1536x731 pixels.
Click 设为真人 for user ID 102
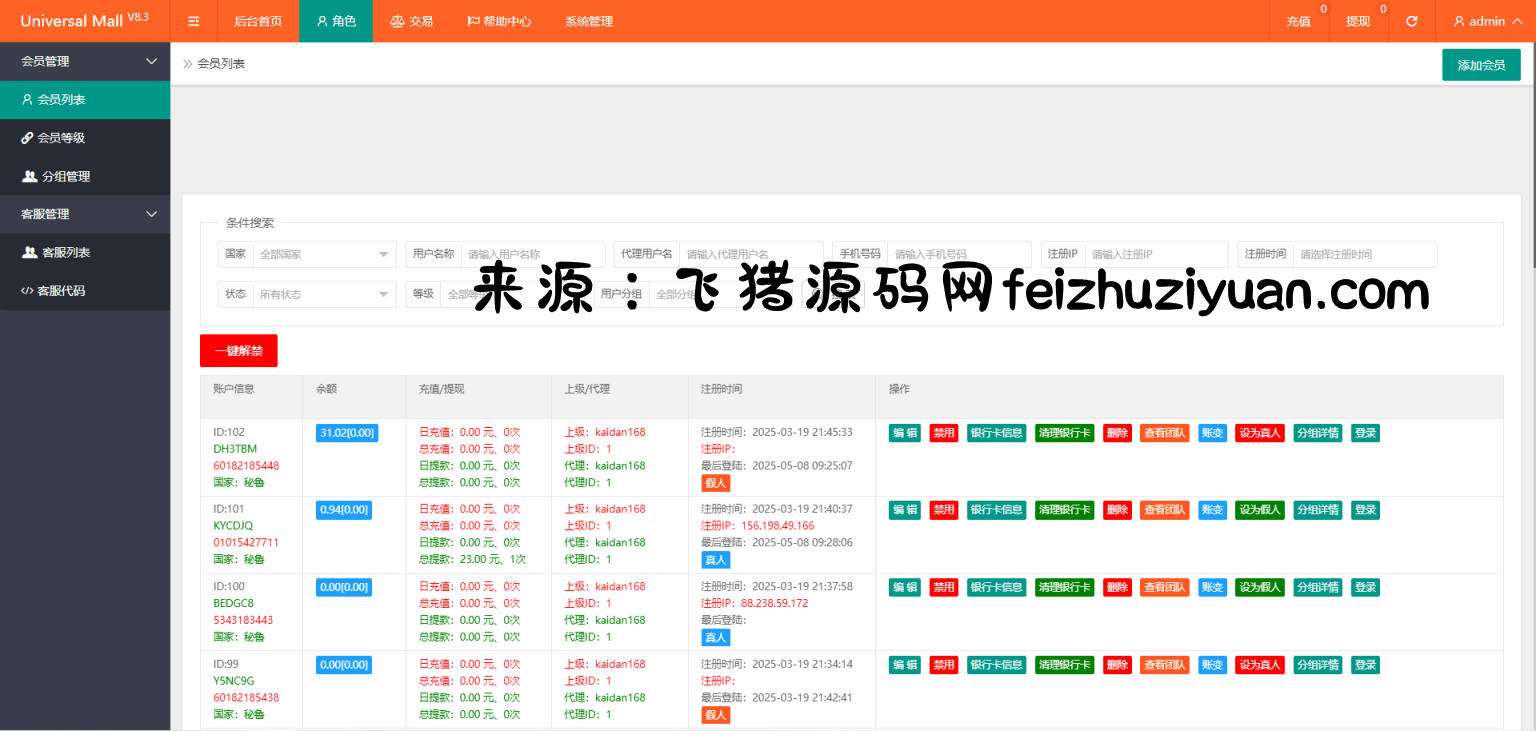1259,433
